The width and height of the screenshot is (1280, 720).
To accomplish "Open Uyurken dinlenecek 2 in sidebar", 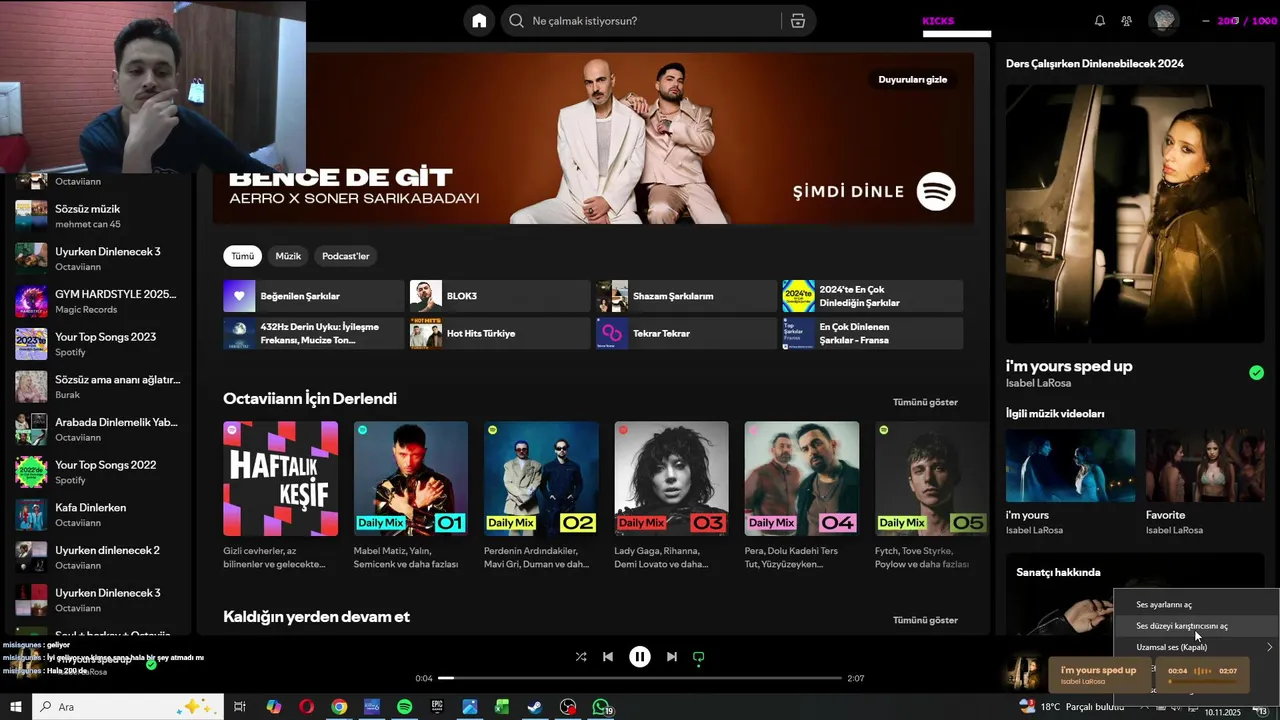I will click(x=98, y=557).
